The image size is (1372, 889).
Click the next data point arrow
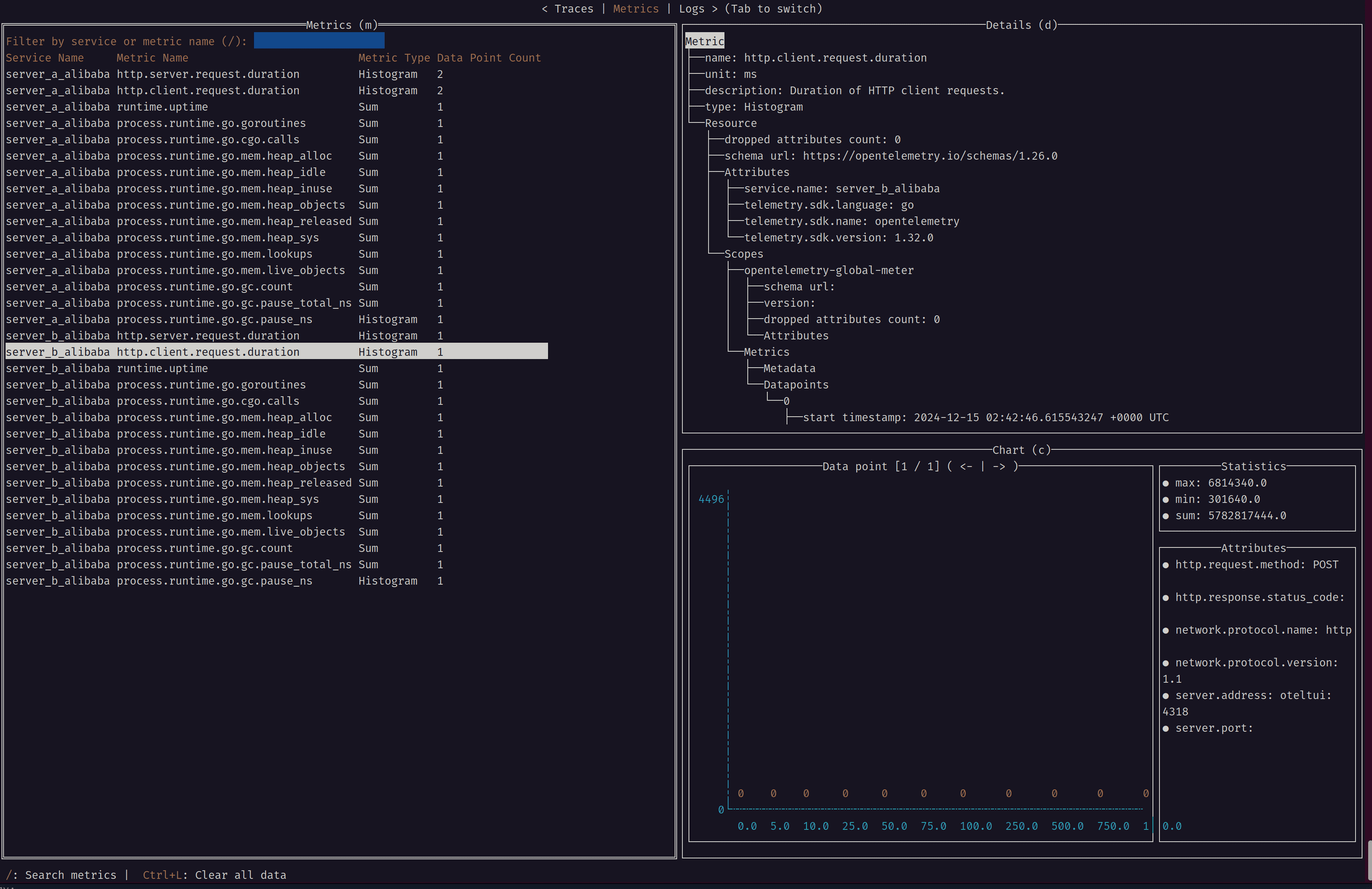[x=998, y=466]
